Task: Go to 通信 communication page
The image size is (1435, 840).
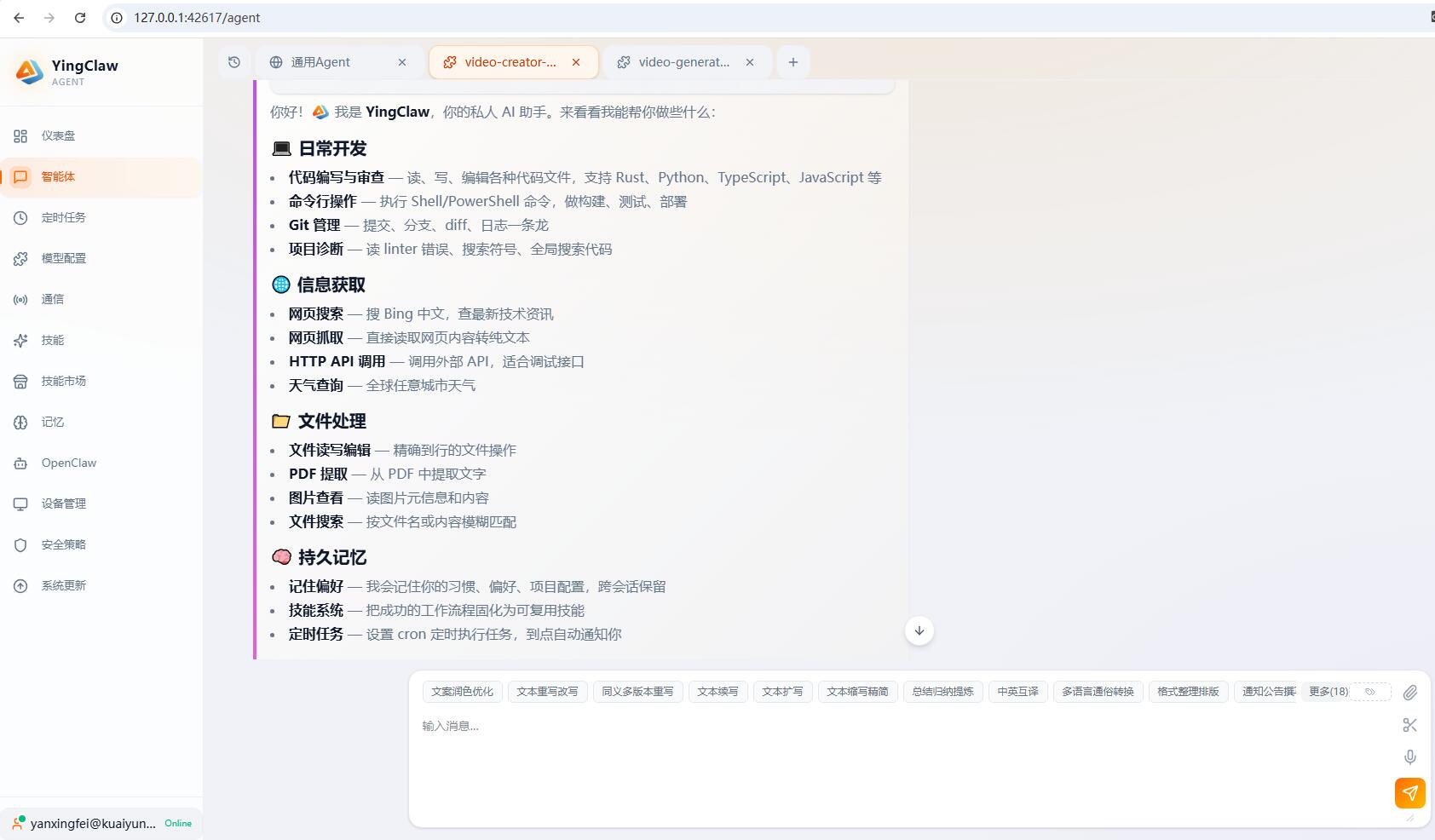Action: point(101,299)
